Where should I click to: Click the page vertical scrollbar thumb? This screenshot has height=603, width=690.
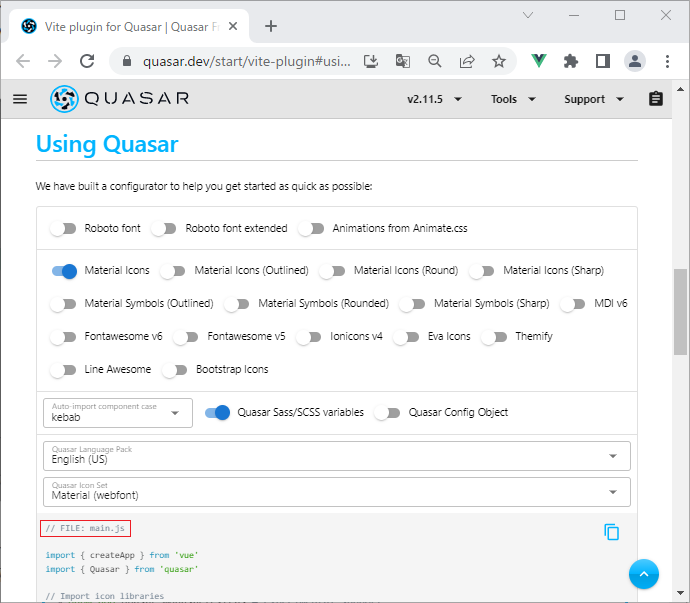tap(680, 311)
